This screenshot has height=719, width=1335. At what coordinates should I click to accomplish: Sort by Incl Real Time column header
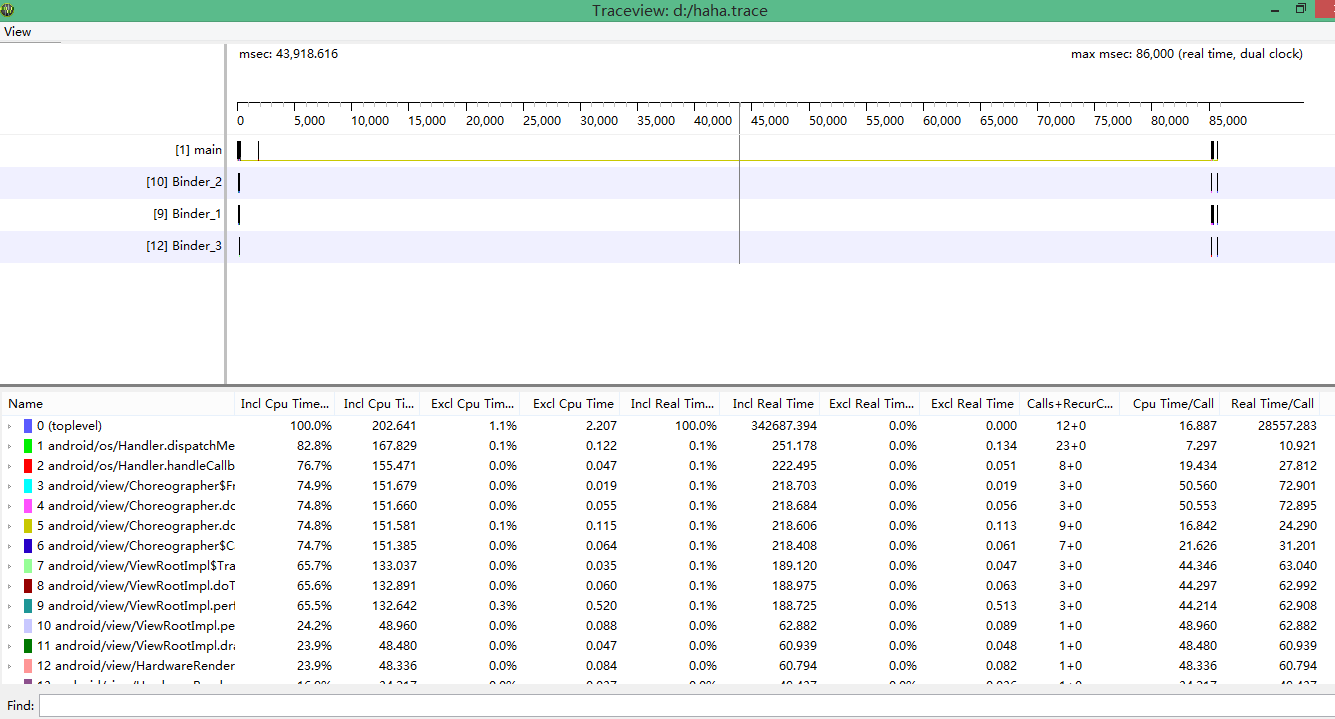(x=772, y=404)
